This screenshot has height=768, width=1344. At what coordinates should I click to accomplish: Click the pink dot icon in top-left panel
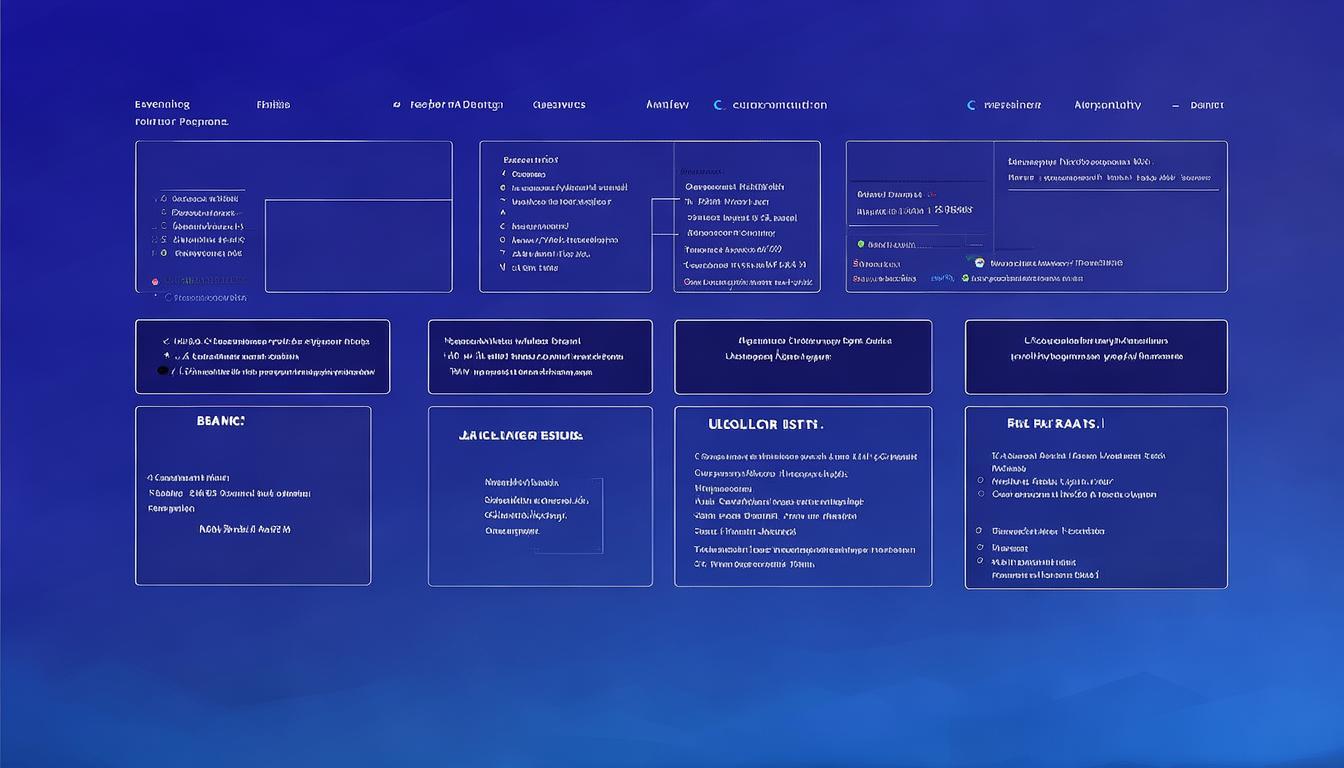[155, 282]
